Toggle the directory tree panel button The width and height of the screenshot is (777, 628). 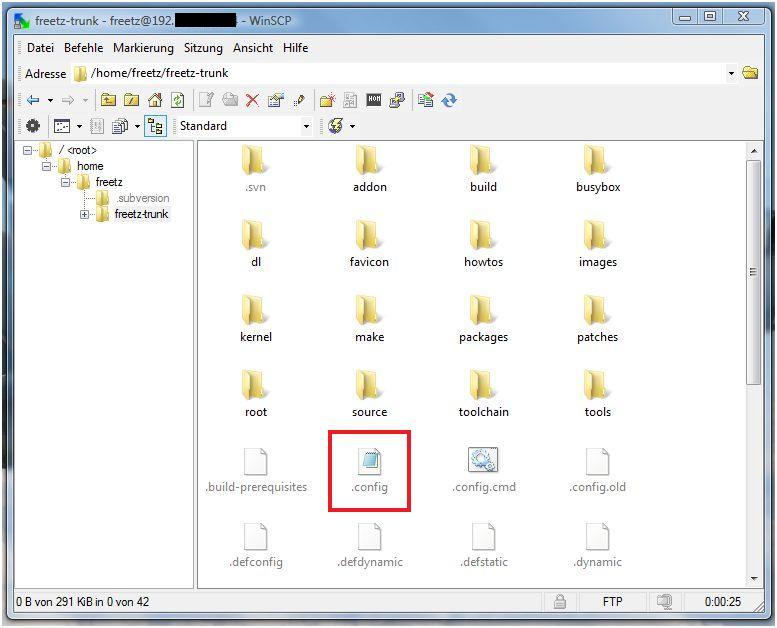click(x=155, y=126)
